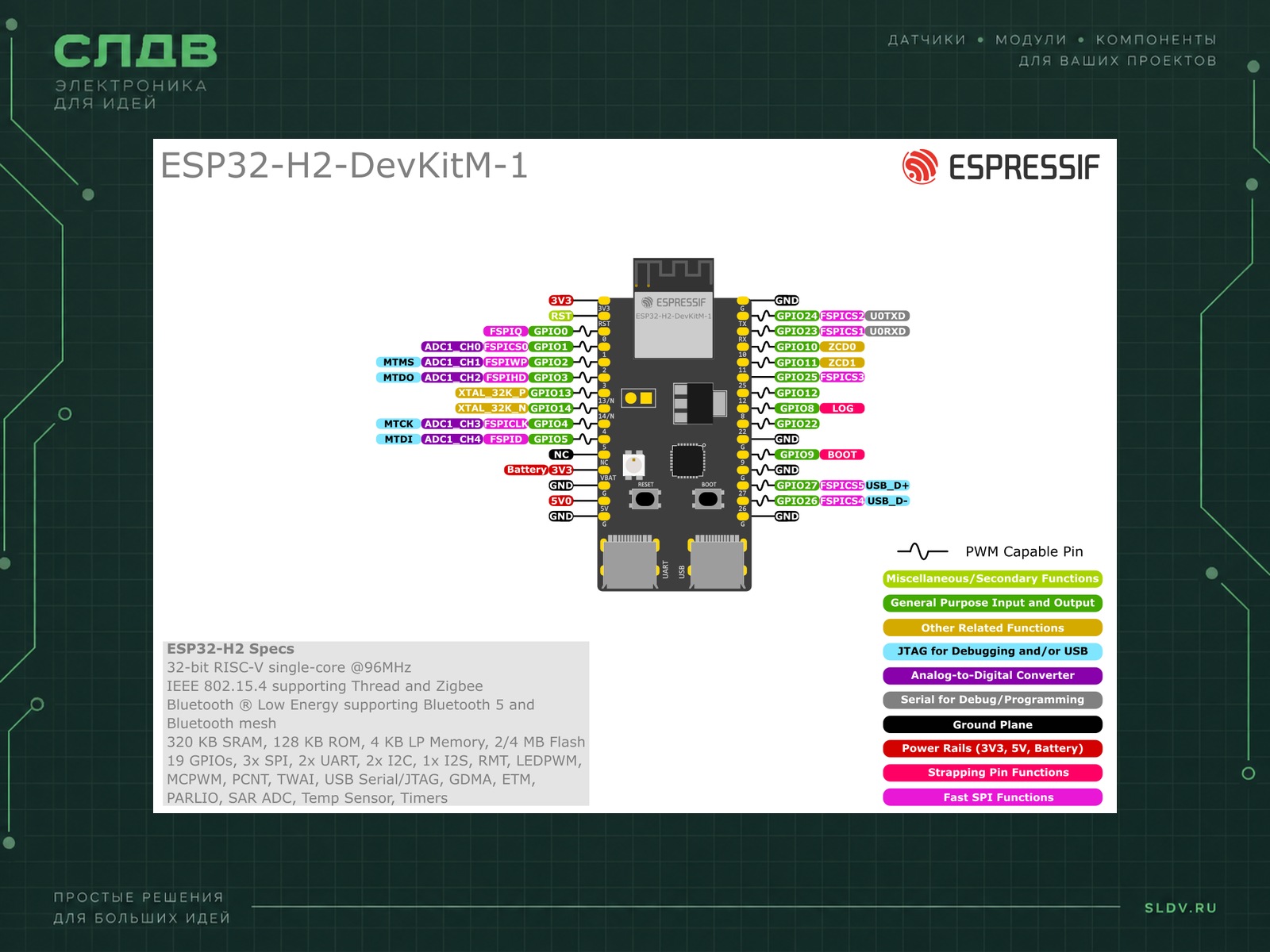This screenshot has width=1270, height=952.
Task: Select the Fast SPI Functions legend swatch
Action: click(992, 797)
